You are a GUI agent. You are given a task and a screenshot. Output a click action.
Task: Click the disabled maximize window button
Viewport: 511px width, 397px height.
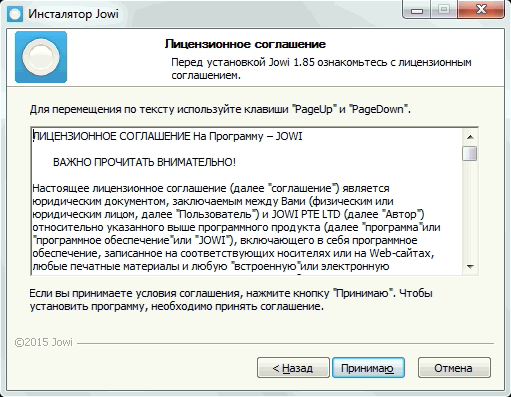click(444, 10)
